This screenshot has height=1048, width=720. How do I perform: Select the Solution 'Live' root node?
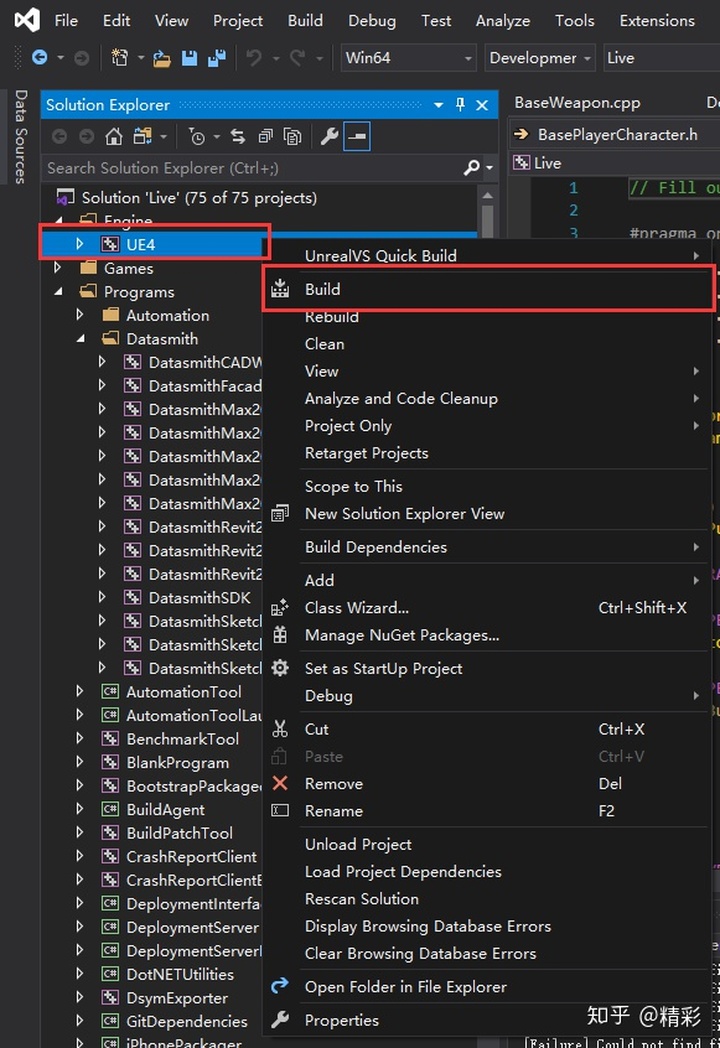(x=199, y=198)
